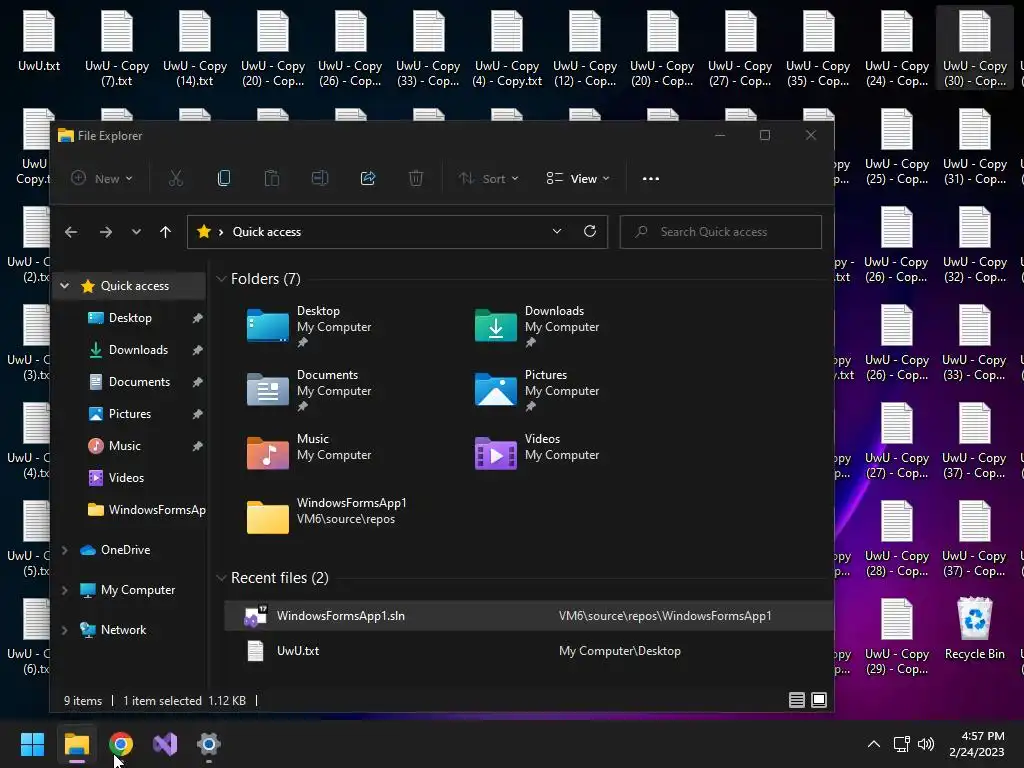Select UwU - Copy (7).txt desktop file

coord(117,48)
